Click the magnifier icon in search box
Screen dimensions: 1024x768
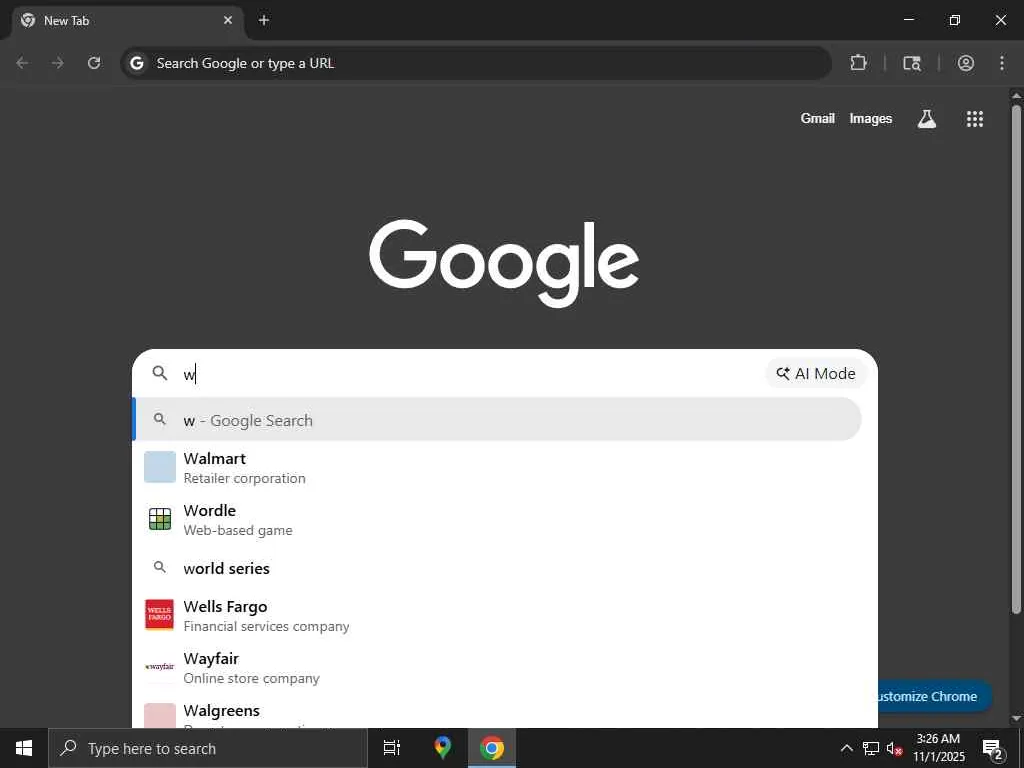point(159,373)
